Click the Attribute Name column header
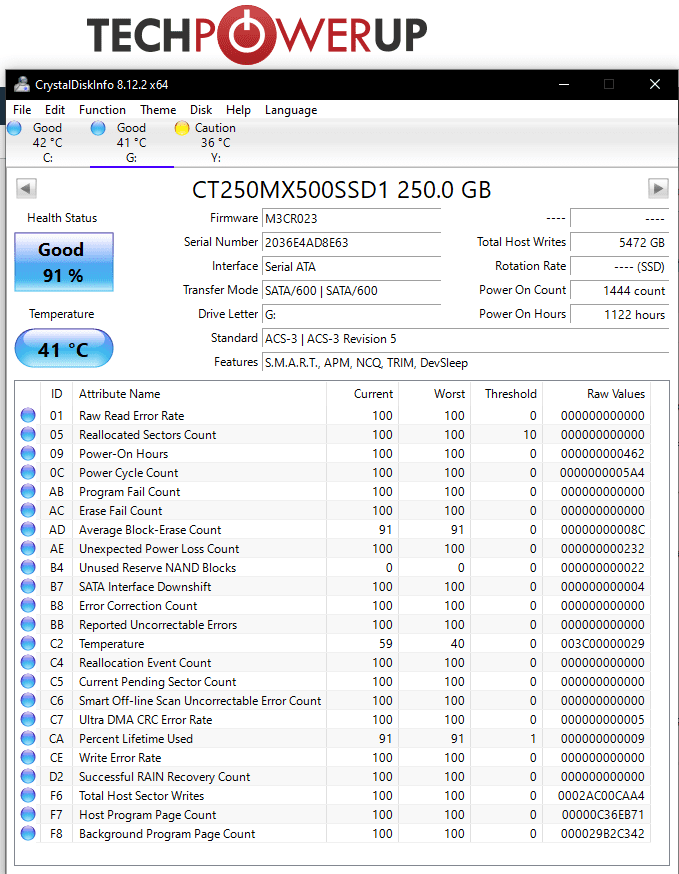 (x=199, y=394)
